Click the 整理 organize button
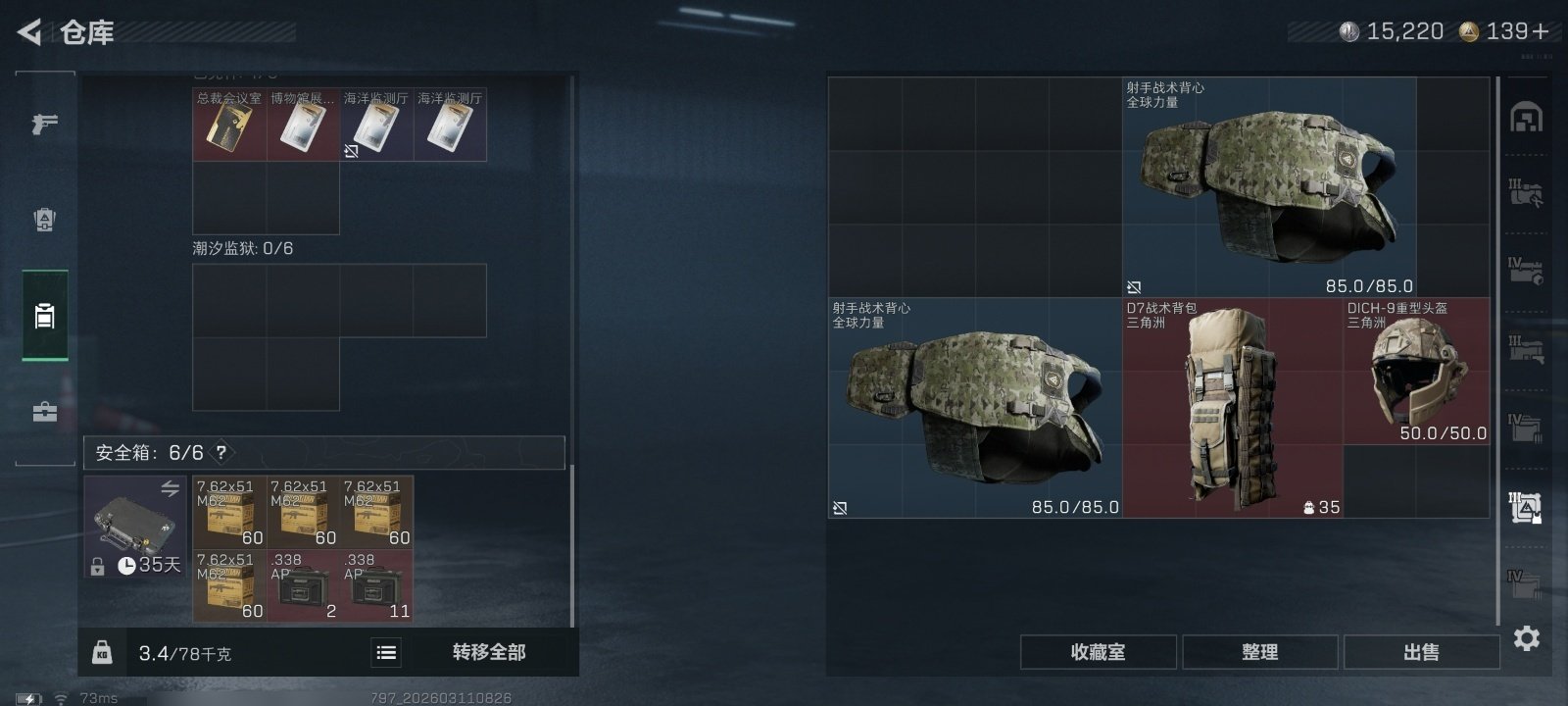Image resolution: width=1568 pixels, height=706 pixels. click(1259, 652)
